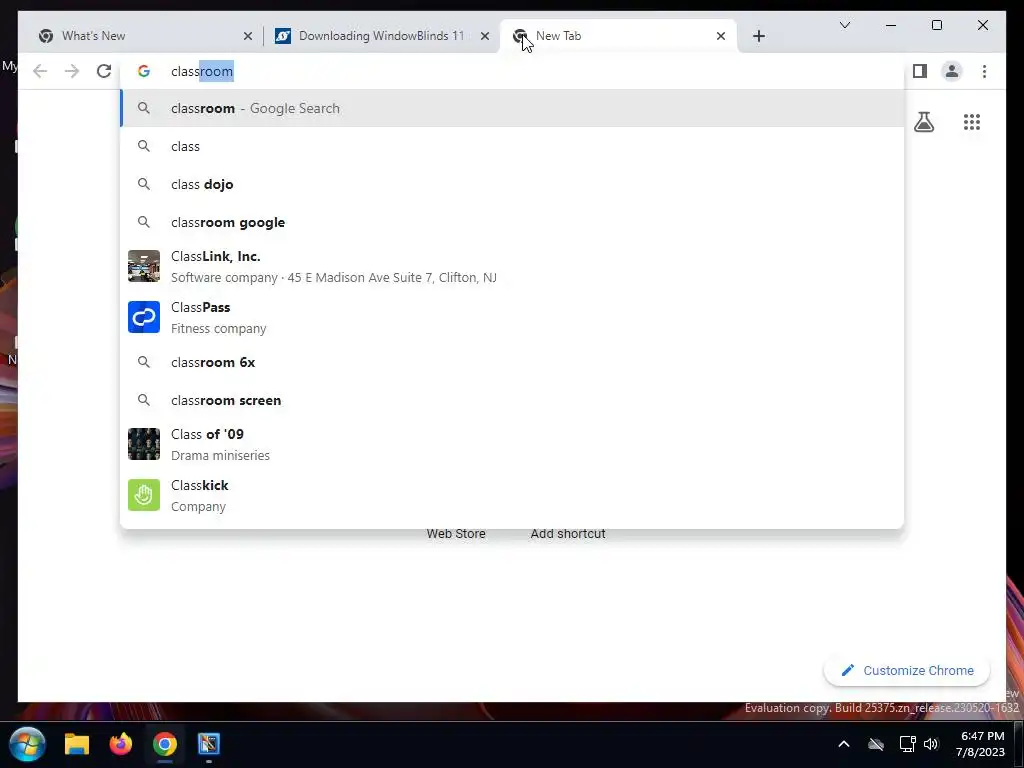Launch Firefox from the taskbar
1024x768 pixels.
(x=121, y=744)
